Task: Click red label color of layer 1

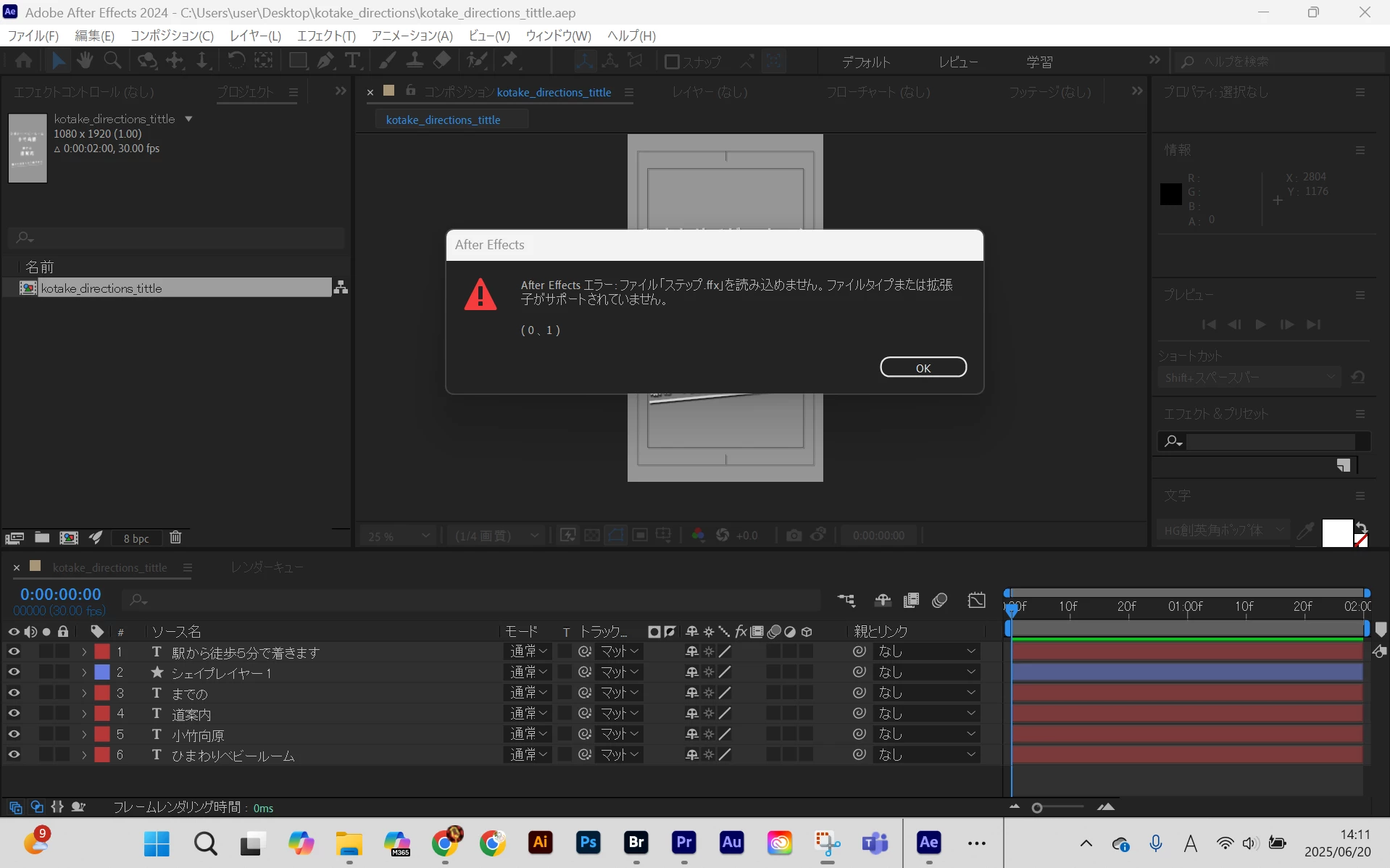Action: pos(102,651)
